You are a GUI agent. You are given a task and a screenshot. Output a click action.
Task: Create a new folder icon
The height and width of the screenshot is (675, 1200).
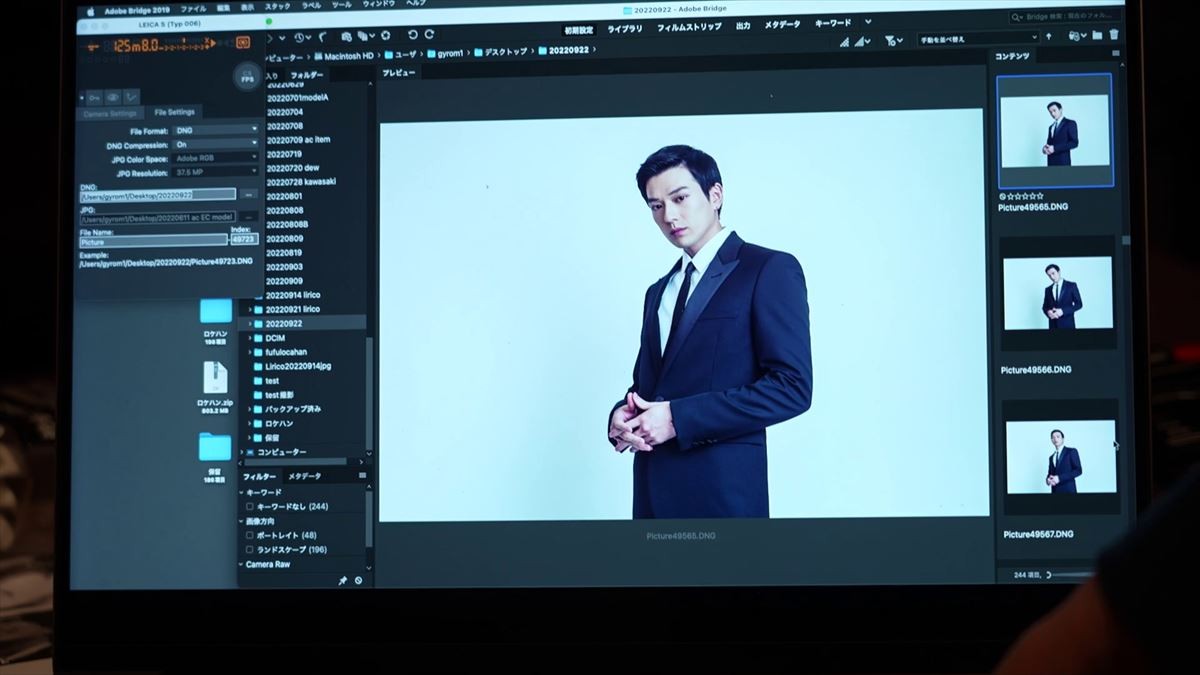click(1097, 35)
